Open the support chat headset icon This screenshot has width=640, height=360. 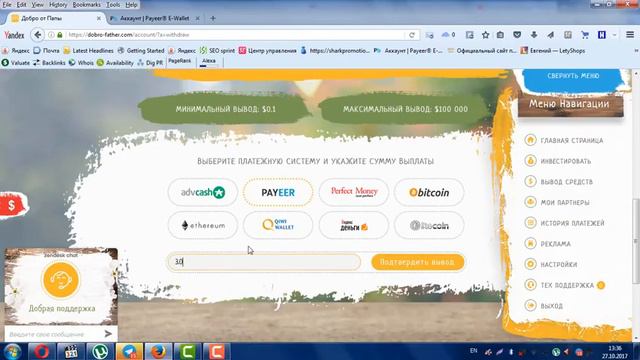[x=61, y=280]
